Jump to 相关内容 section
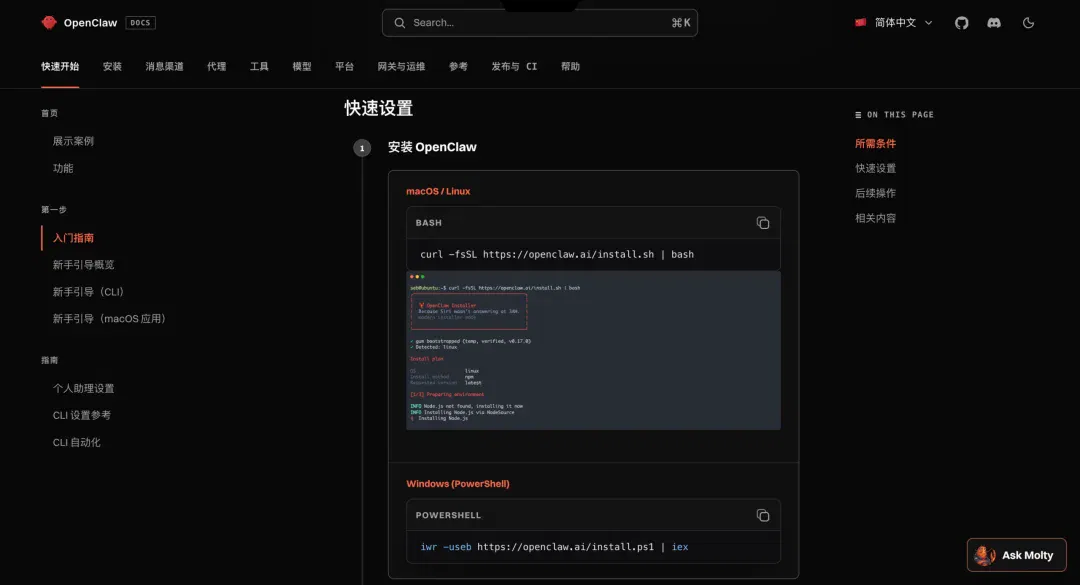The width and height of the screenshot is (1080, 585). tap(875, 218)
